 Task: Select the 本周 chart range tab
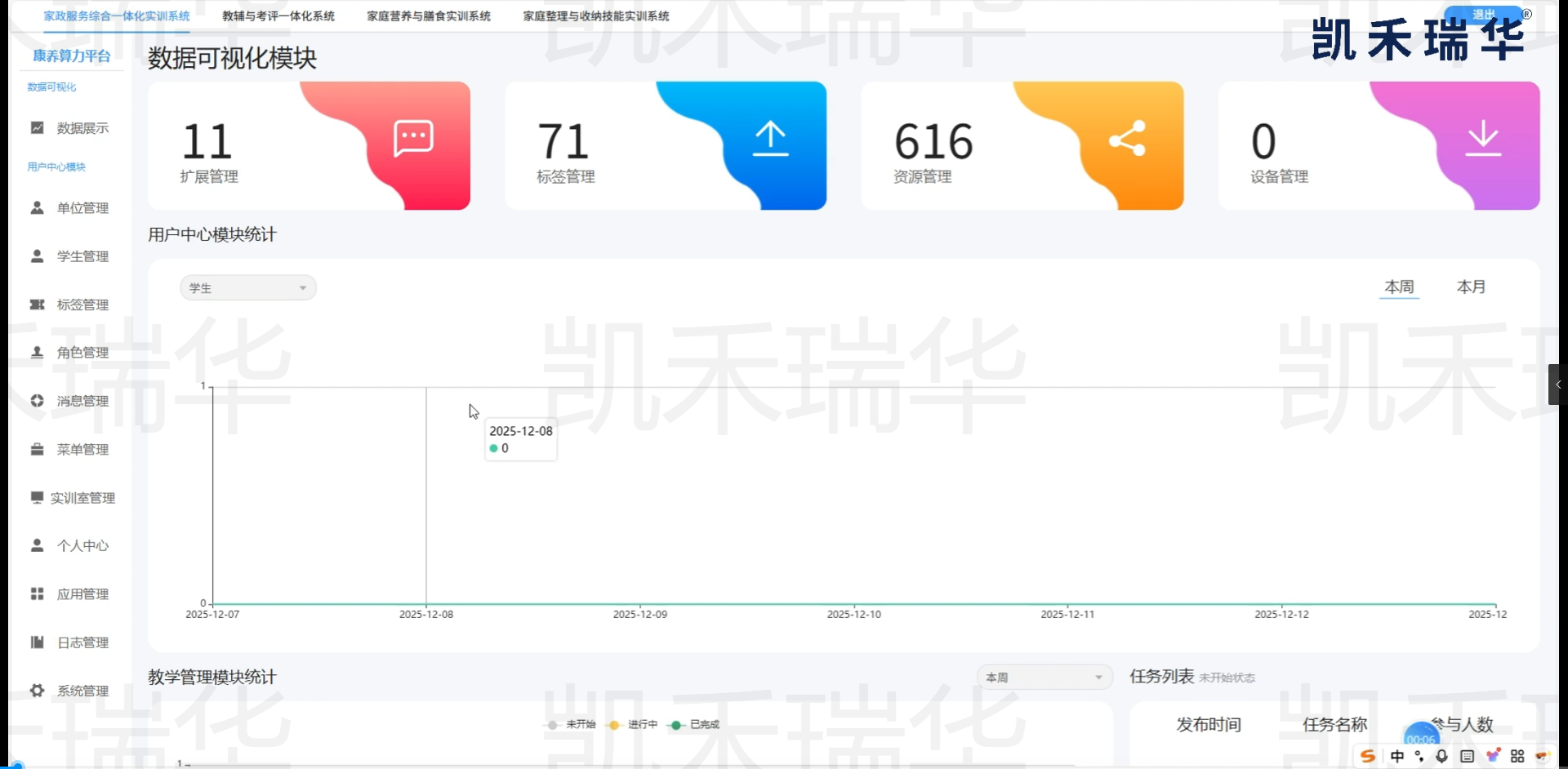pos(1399,287)
